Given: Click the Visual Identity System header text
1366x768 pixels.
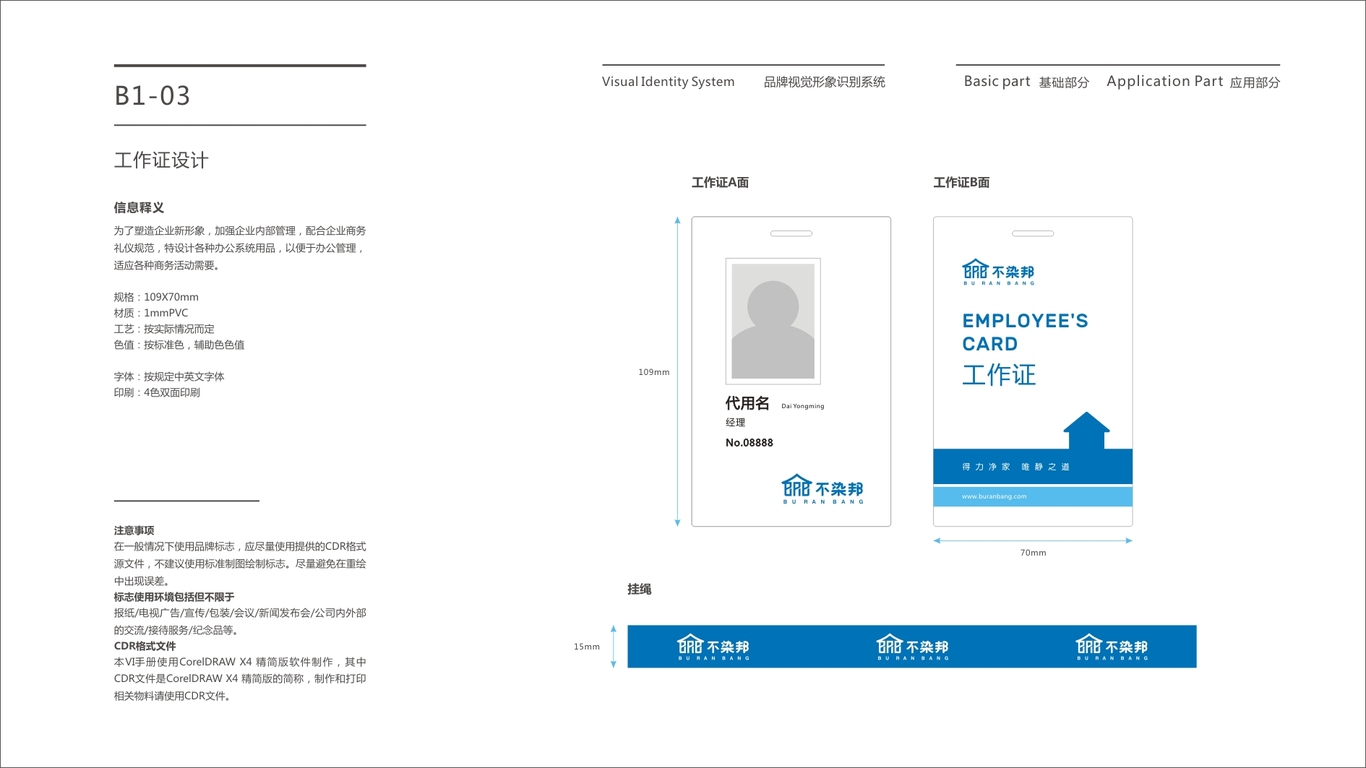Looking at the screenshot, I should click(668, 82).
